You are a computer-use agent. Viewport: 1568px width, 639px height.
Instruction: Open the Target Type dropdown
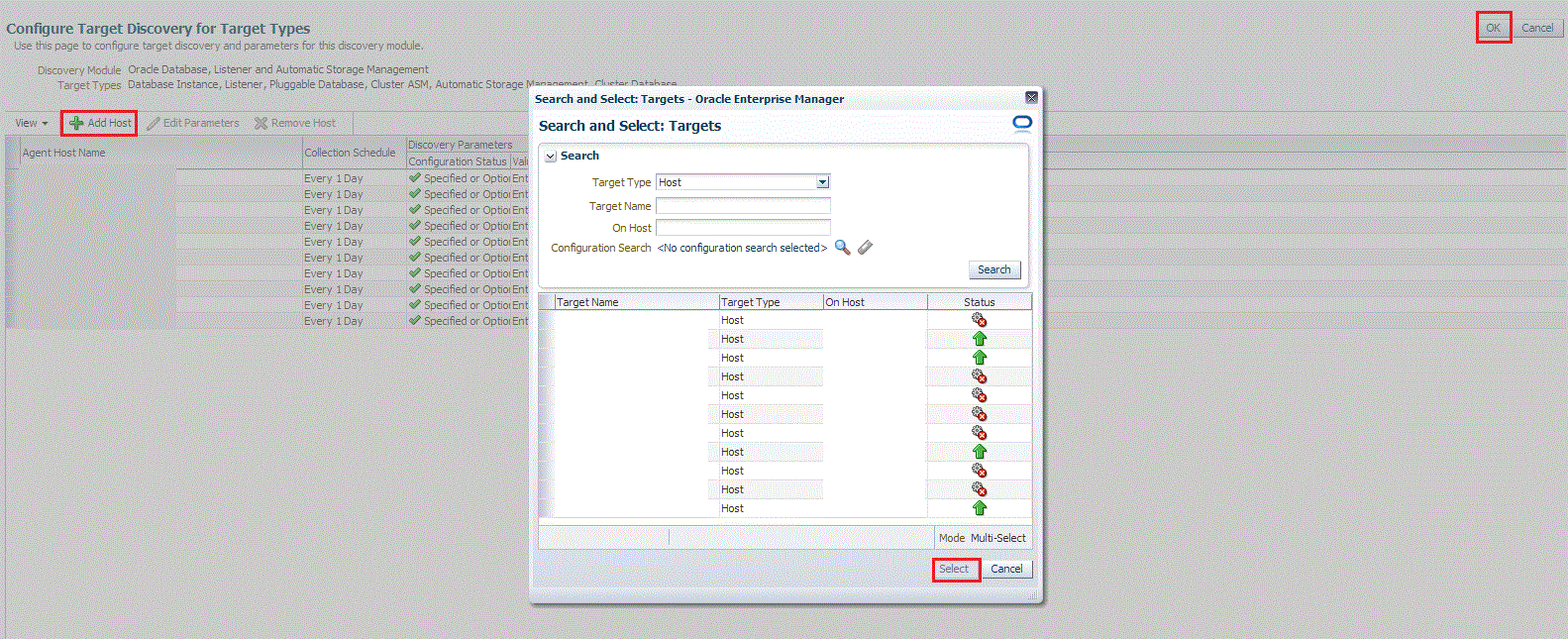822,182
